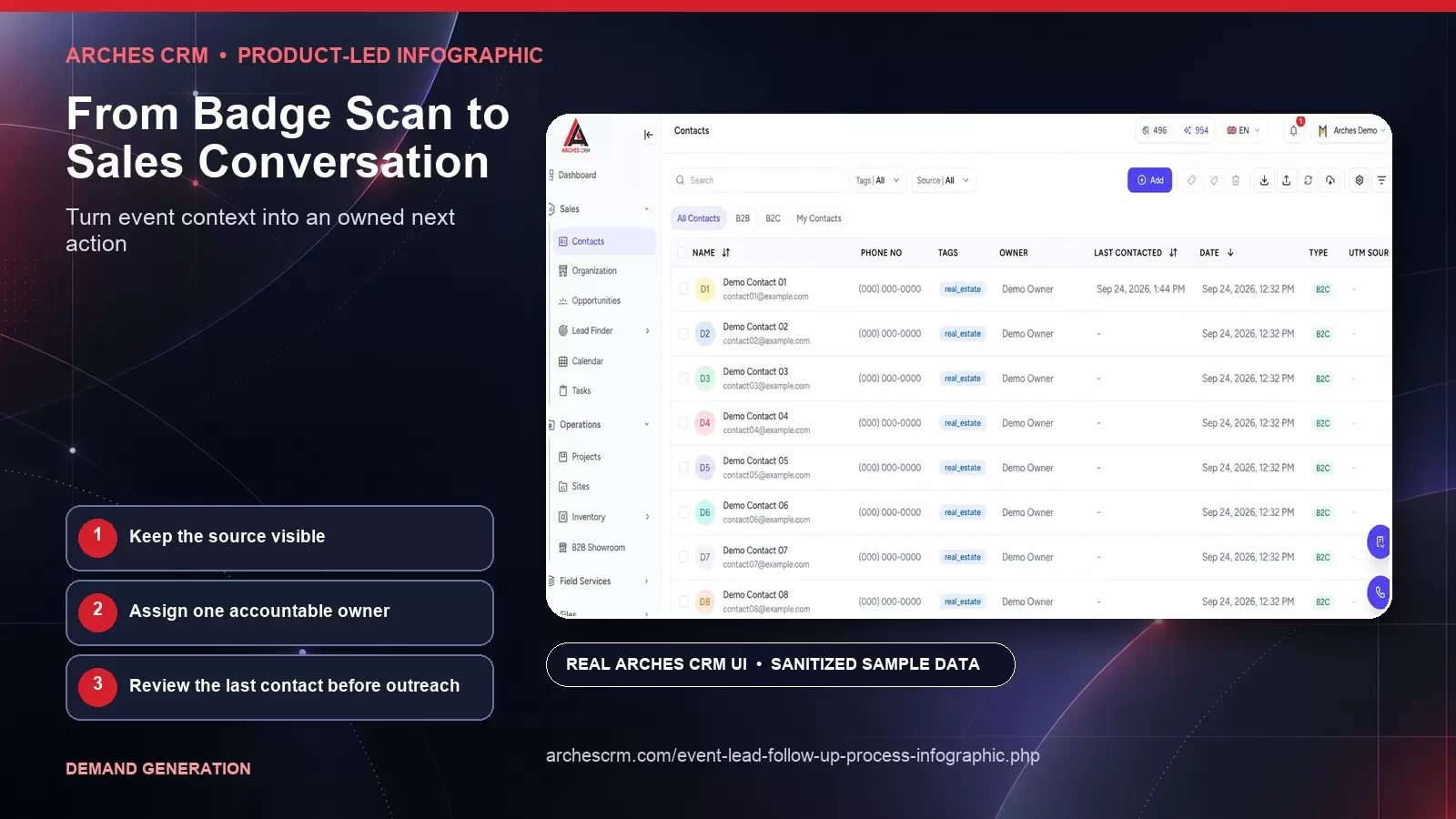1456x819 pixels.
Task: Click the contacts Search field
Action: point(759,180)
